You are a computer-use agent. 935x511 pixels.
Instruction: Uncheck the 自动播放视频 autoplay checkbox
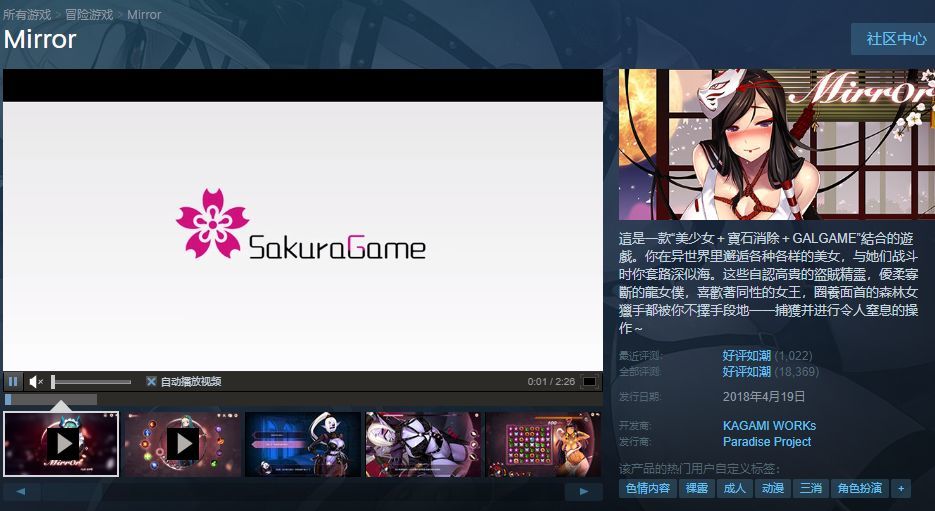(x=151, y=382)
